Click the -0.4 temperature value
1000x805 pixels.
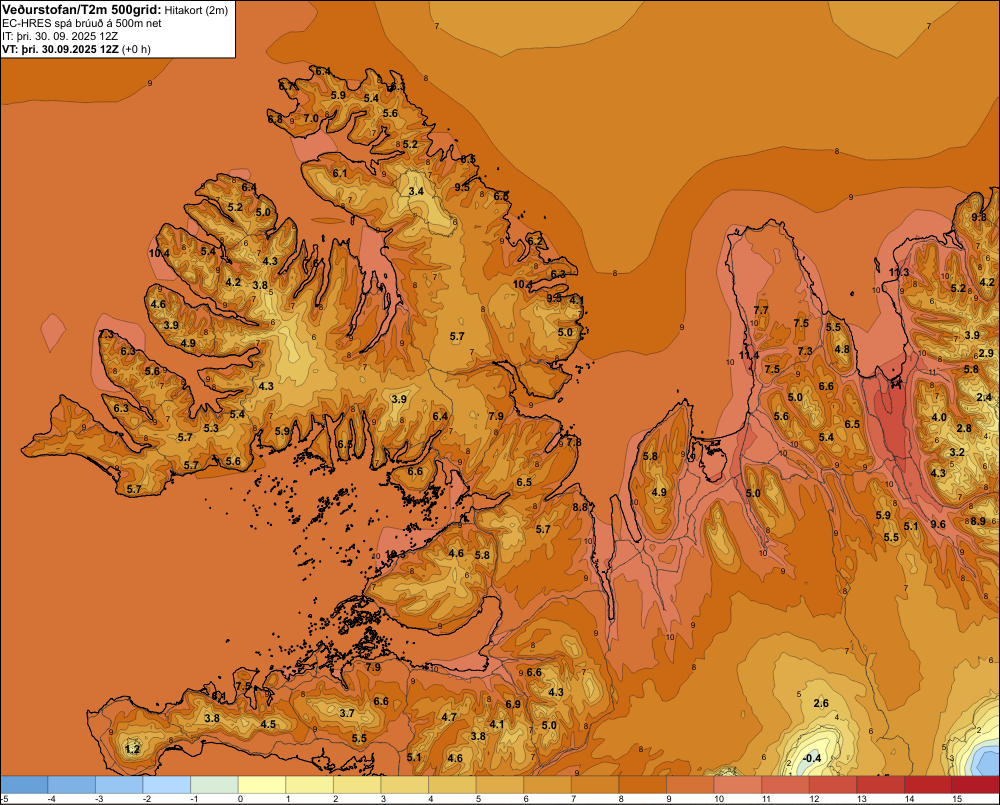tap(812, 758)
